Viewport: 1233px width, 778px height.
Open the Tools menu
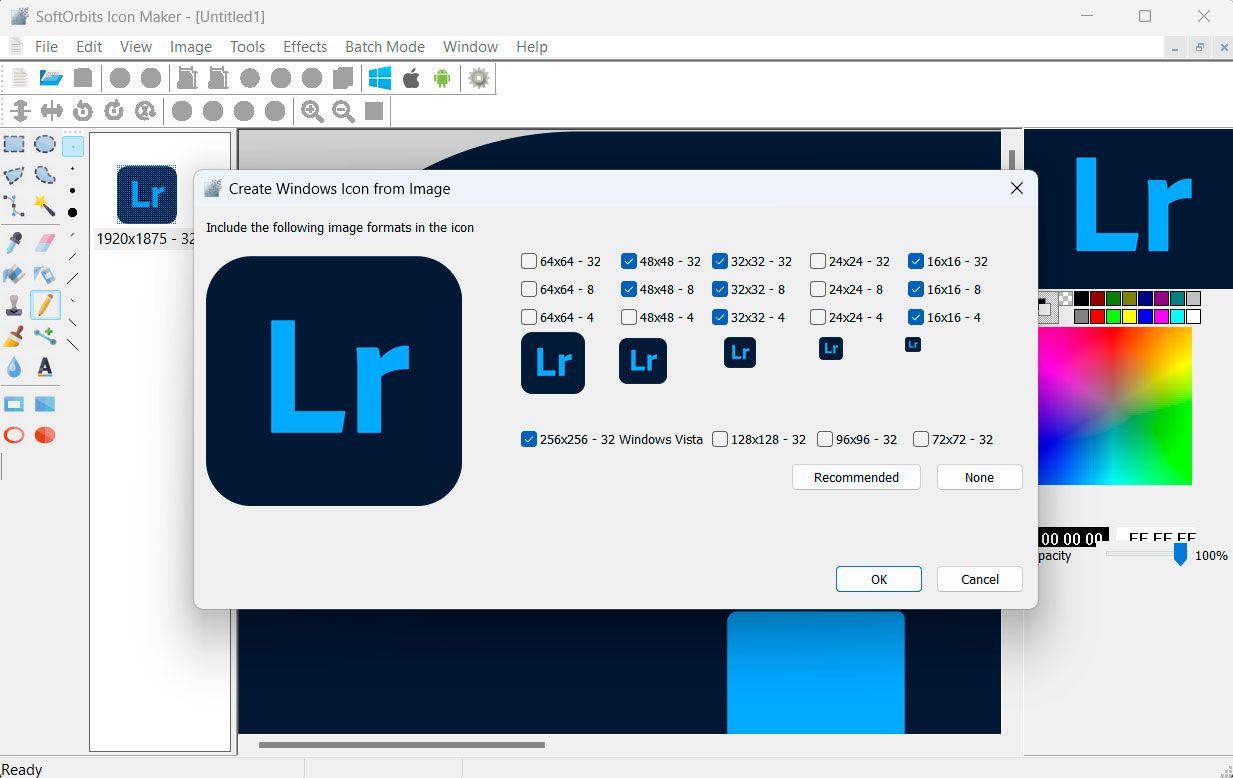(x=247, y=47)
